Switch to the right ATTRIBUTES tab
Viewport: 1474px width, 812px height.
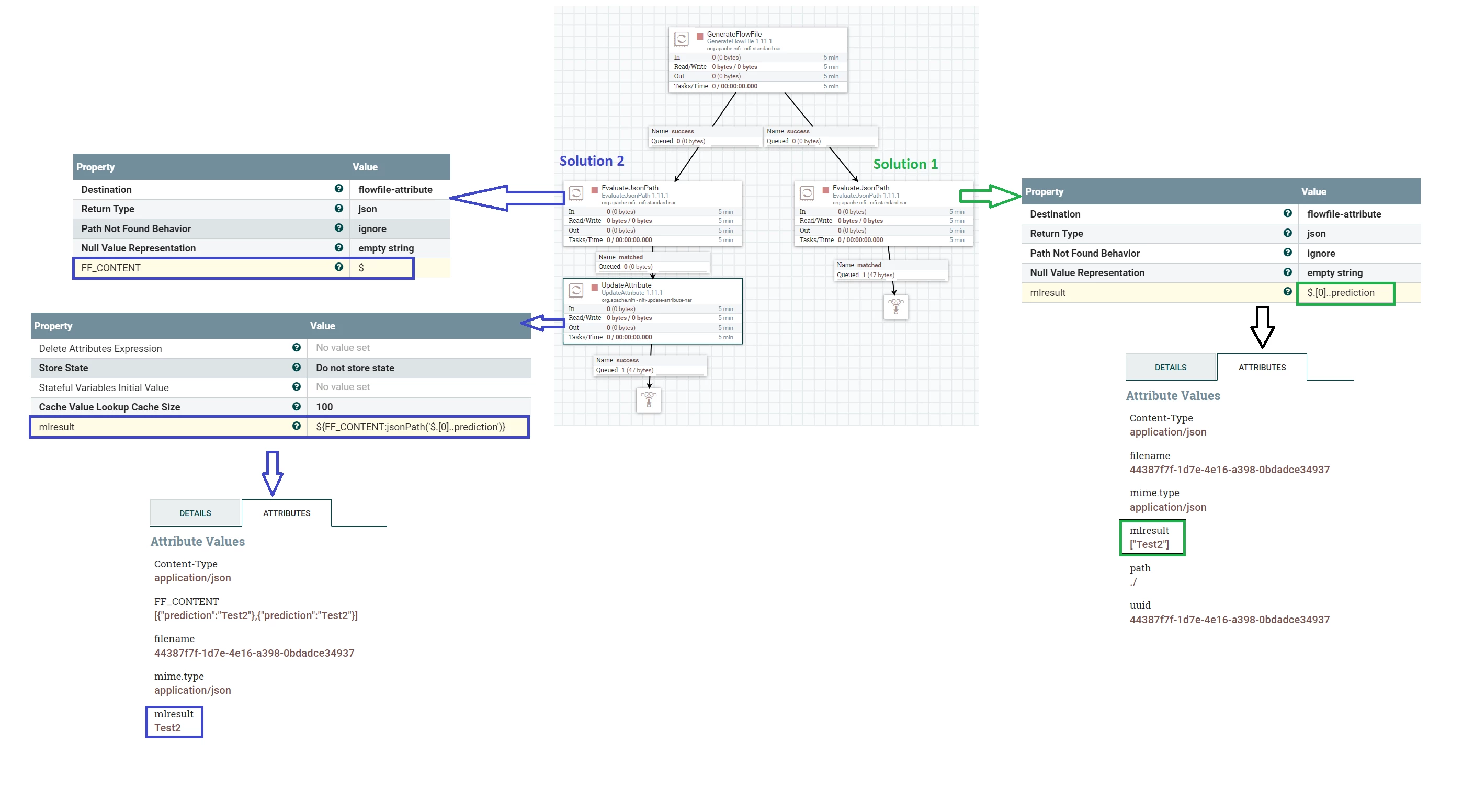click(1262, 367)
